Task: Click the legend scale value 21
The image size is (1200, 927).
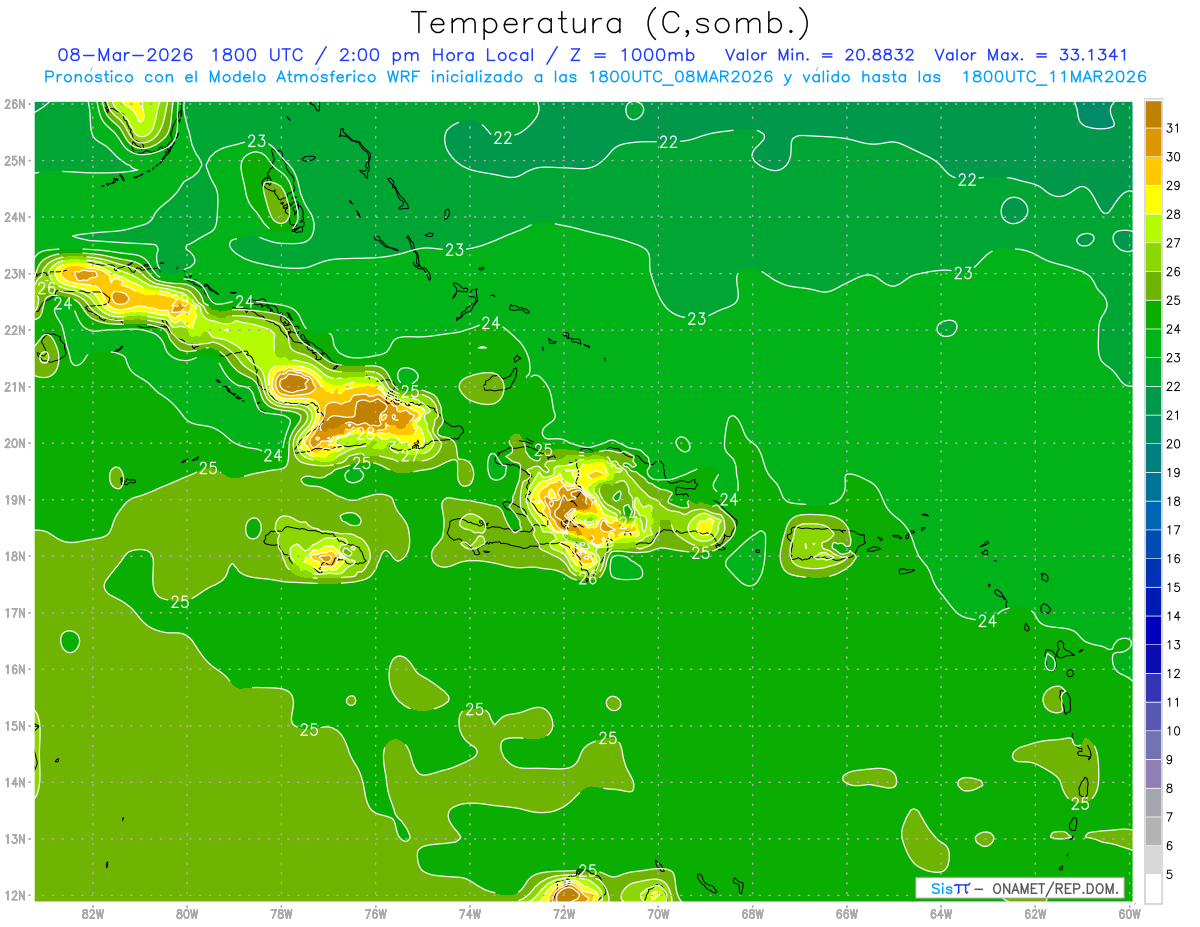Action: click(x=1173, y=415)
